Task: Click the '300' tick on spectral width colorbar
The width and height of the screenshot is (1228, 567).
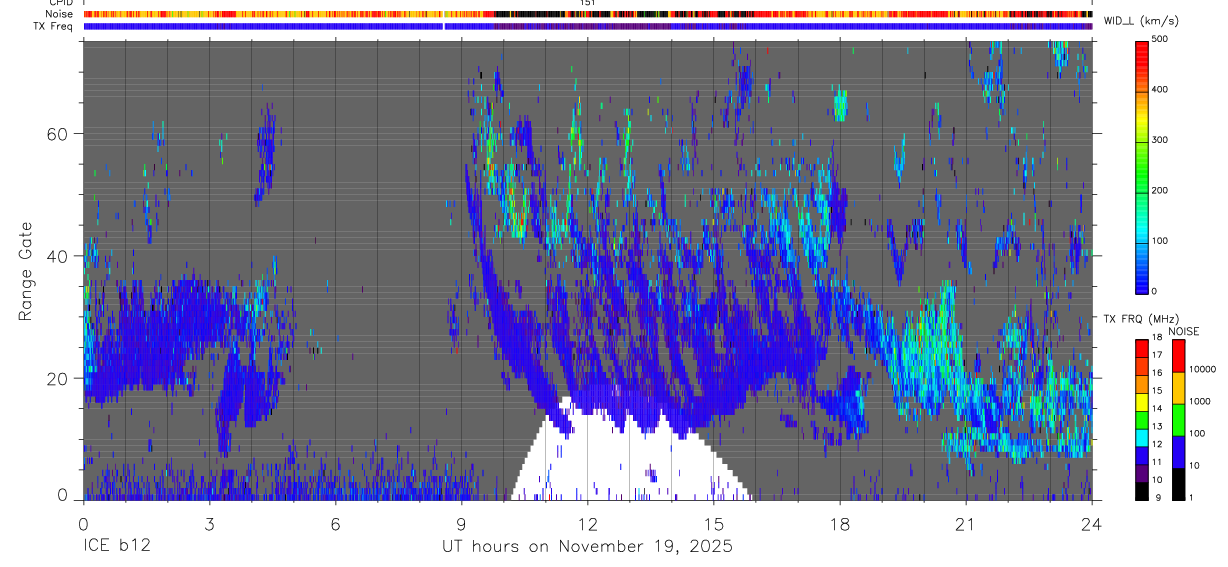Action: coord(1160,140)
